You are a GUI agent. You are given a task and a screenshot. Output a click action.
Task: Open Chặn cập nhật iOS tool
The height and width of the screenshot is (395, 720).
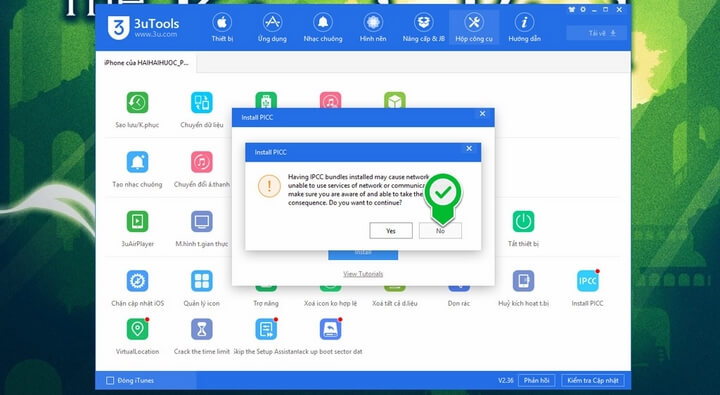coord(137,288)
